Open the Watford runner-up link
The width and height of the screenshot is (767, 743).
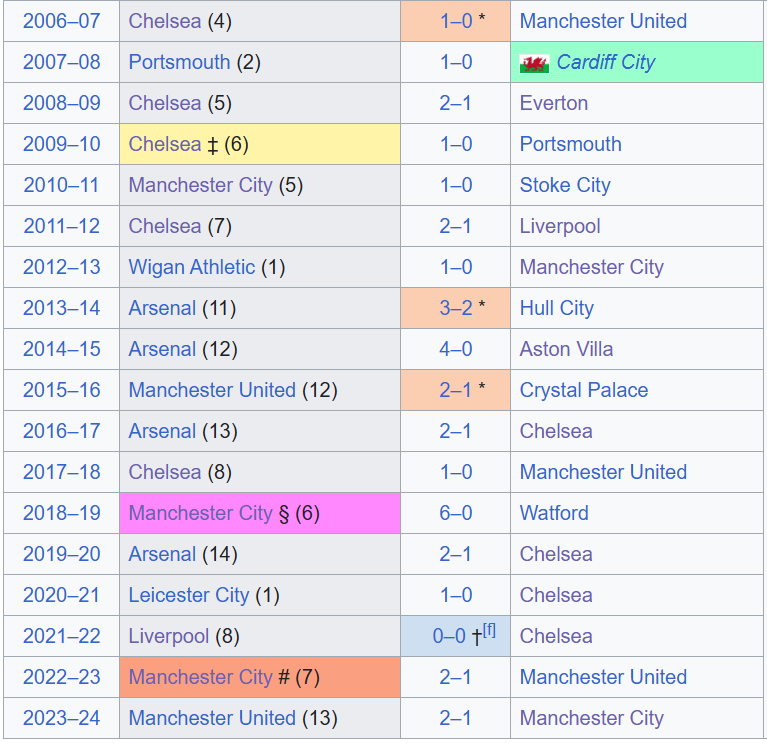pos(554,513)
